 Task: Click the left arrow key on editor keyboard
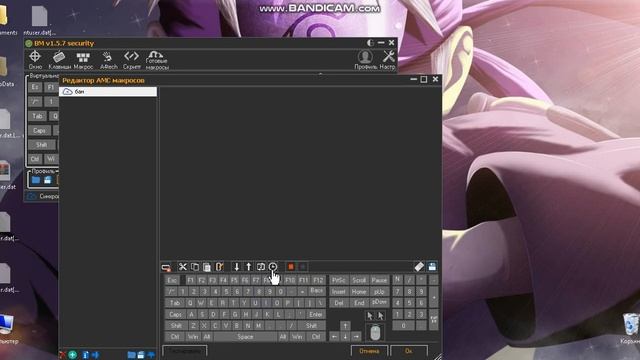point(334,337)
